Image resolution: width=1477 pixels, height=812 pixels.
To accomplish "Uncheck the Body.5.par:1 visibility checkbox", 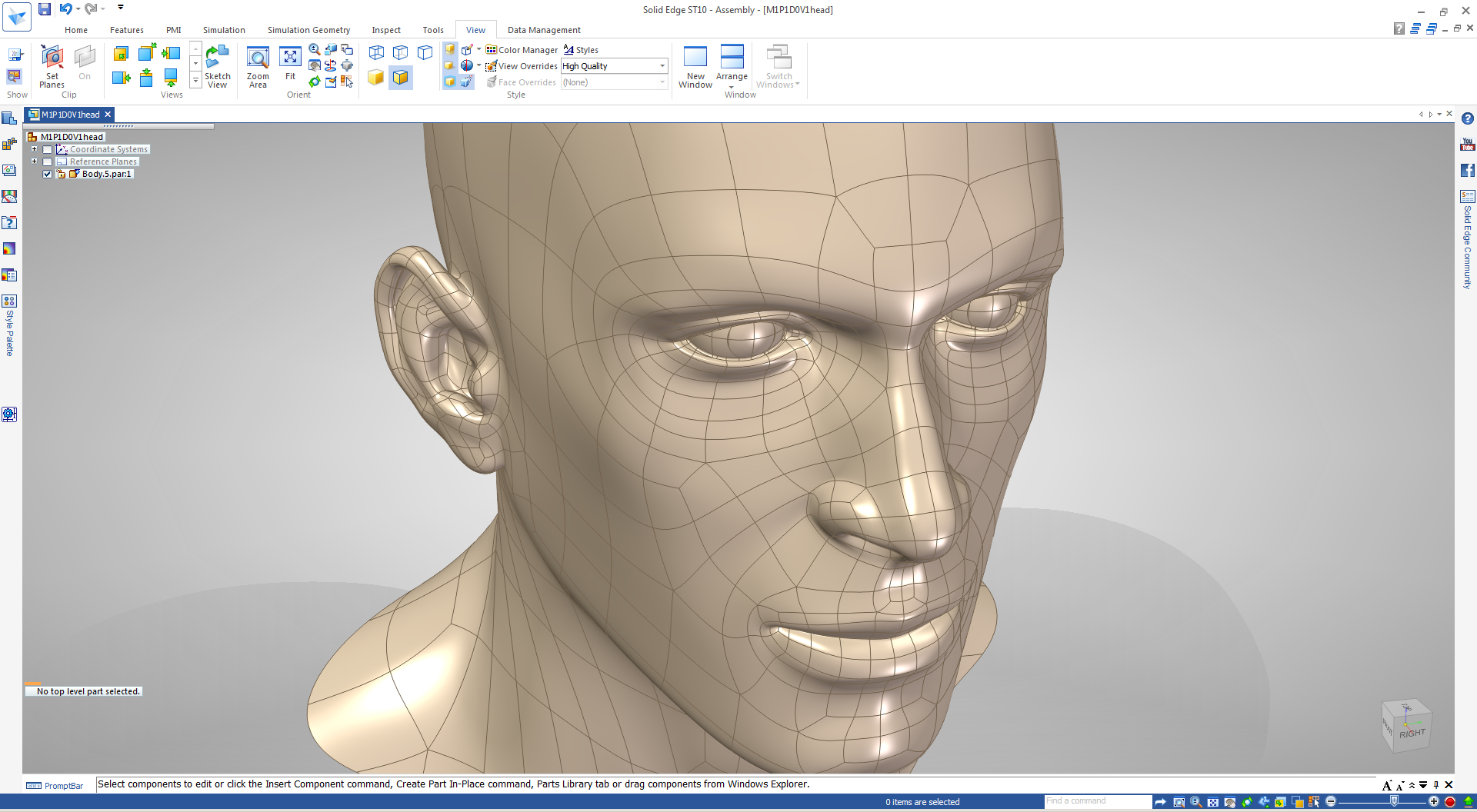I will point(47,174).
